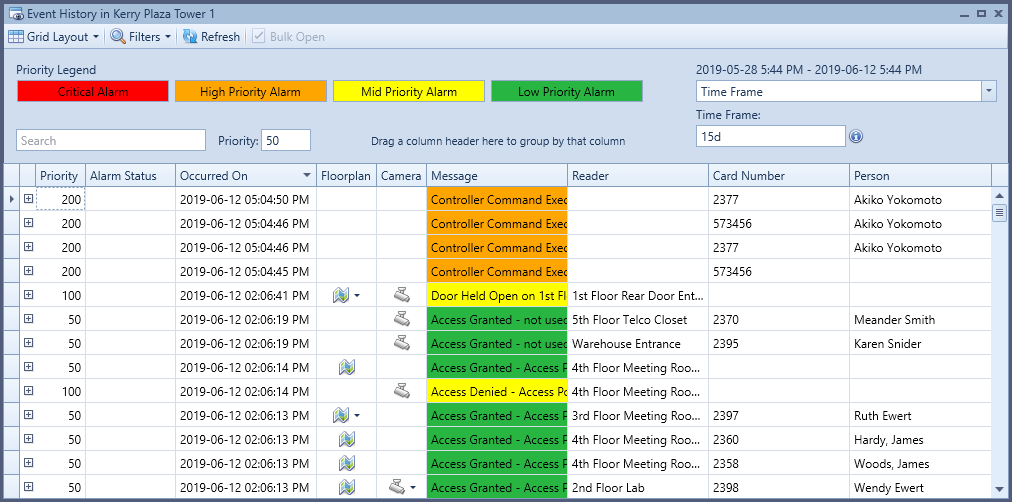1012x502 pixels.
Task: Focus the Search input field
Action: pyautogui.click(x=111, y=140)
